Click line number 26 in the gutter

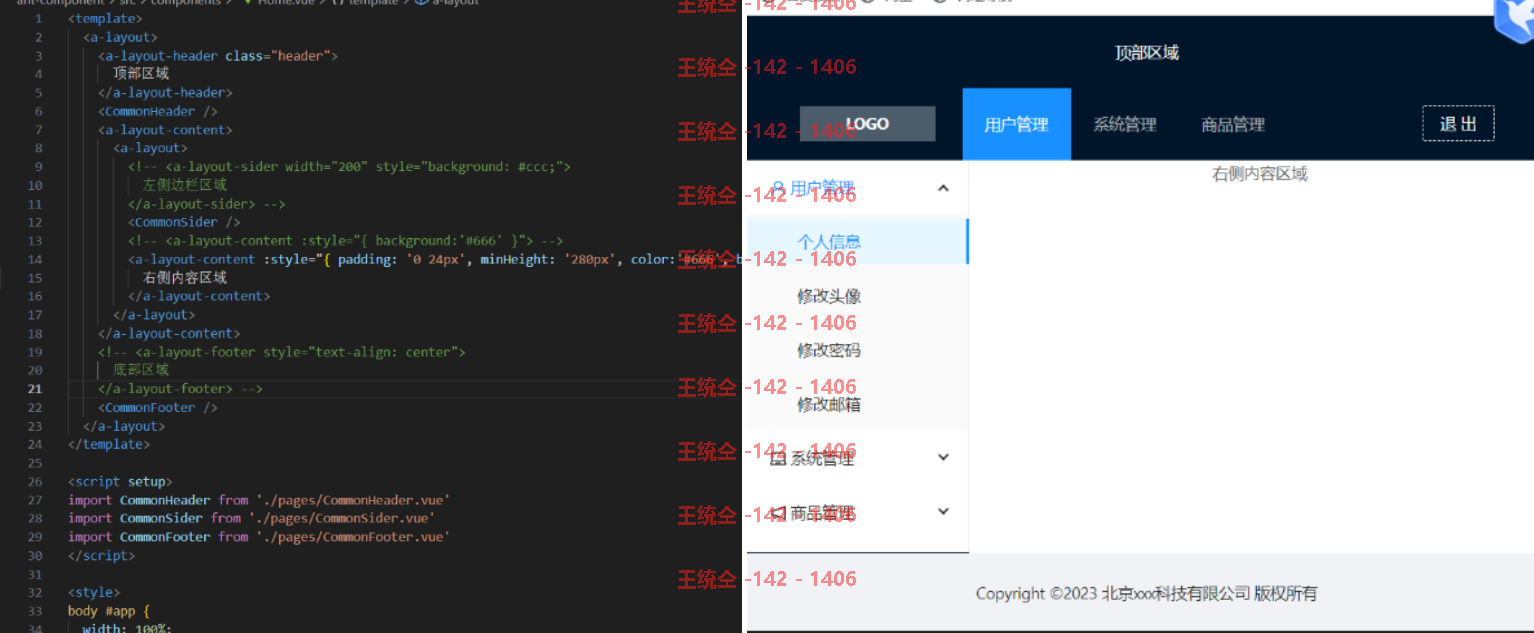(x=35, y=481)
